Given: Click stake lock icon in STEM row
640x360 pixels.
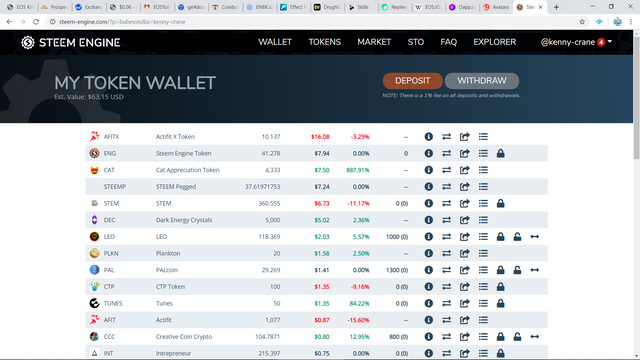Looking at the screenshot, I should click(x=500, y=203).
